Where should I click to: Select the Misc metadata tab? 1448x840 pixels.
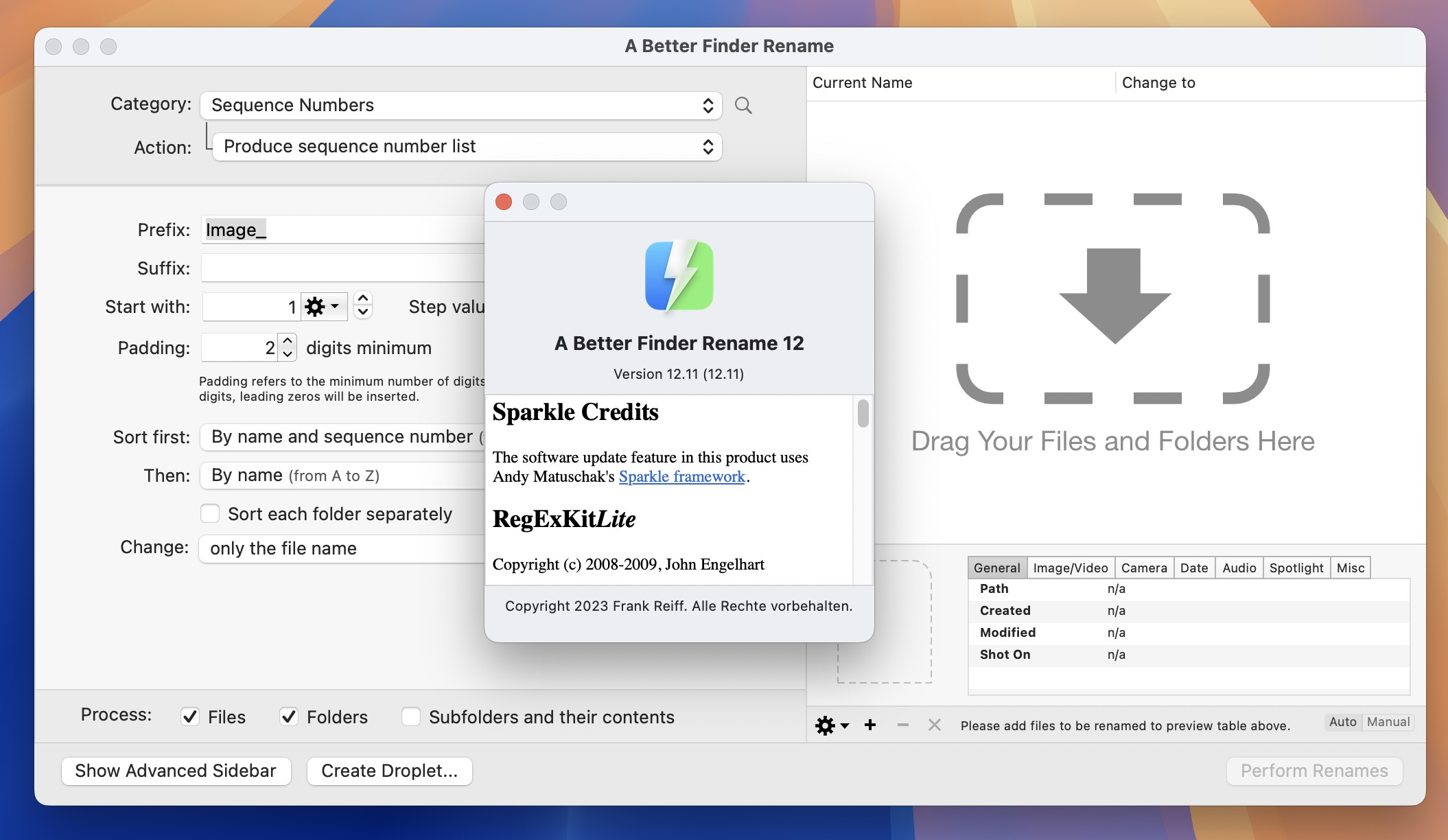click(1351, 568)
